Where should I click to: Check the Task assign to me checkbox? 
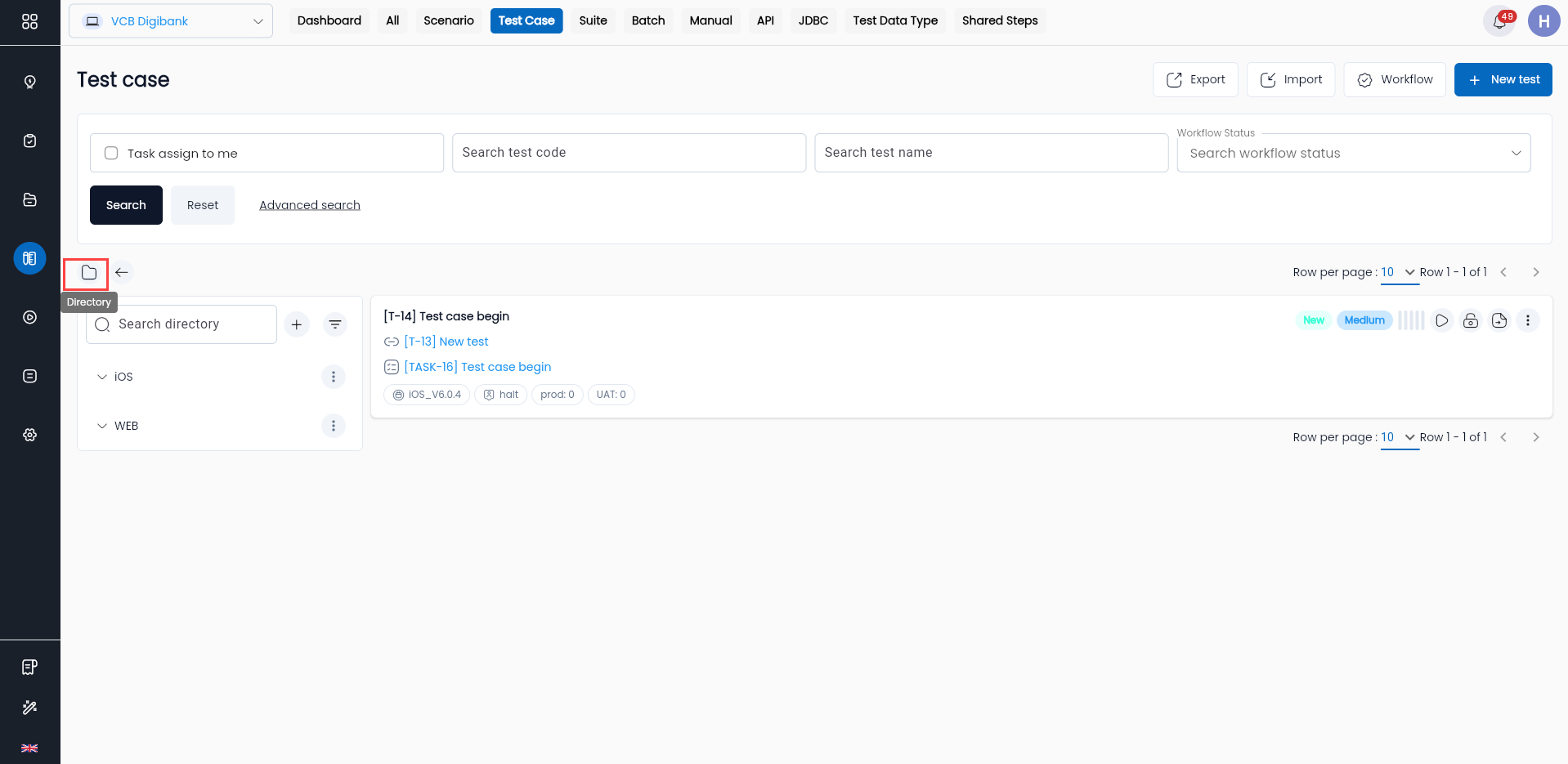tap(111, 153)
